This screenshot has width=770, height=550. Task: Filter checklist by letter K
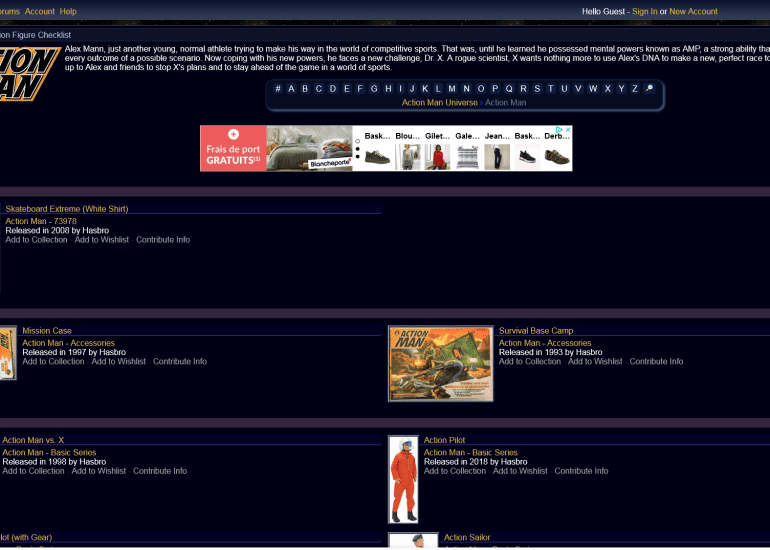[x=425, y=89]
